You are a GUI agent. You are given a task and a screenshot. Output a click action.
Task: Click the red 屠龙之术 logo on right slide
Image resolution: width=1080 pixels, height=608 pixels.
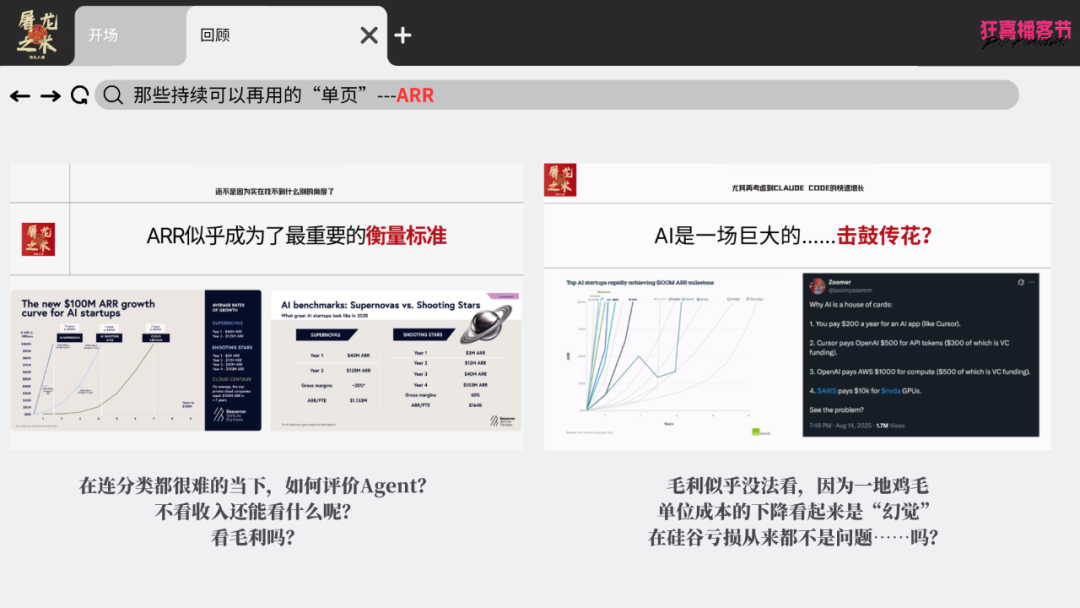tap(560, 180)
